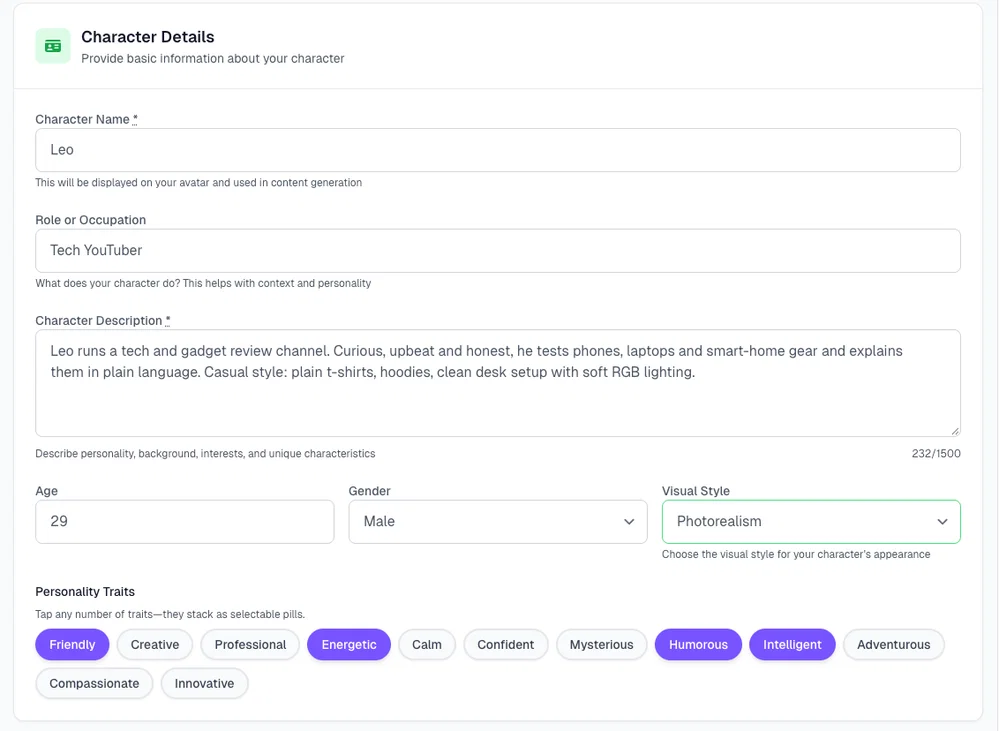Viewport: 999px width, 731px height.
Task: Select the Creative trait pill
Action: pos(155,644)
